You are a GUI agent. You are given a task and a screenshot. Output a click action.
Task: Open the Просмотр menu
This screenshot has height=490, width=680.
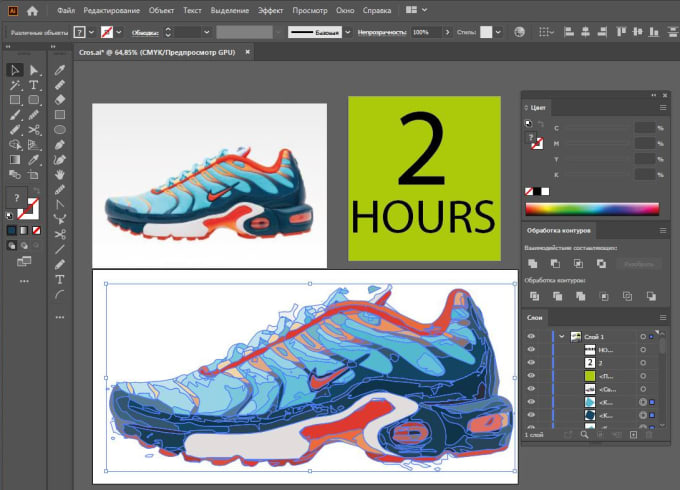(310, 10)
